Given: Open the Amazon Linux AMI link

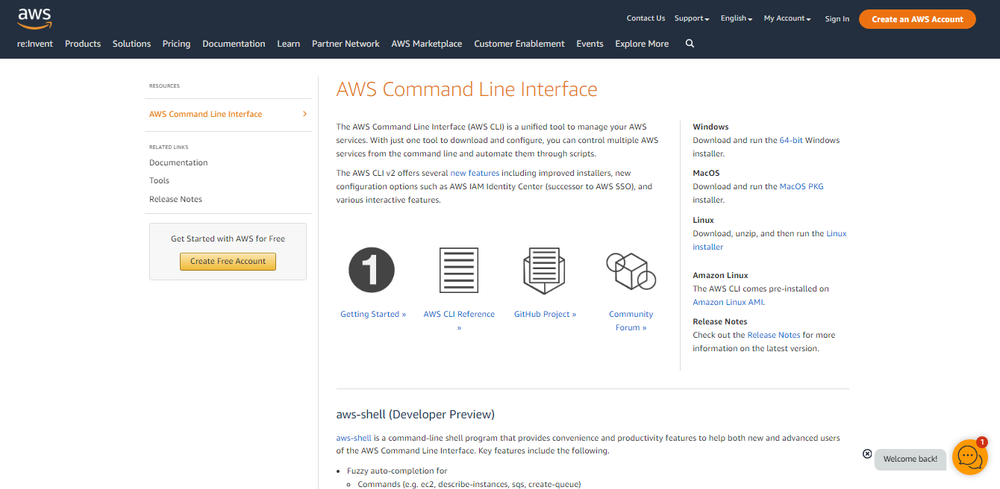Looking at the screenshot, I should tap(728, 302).
